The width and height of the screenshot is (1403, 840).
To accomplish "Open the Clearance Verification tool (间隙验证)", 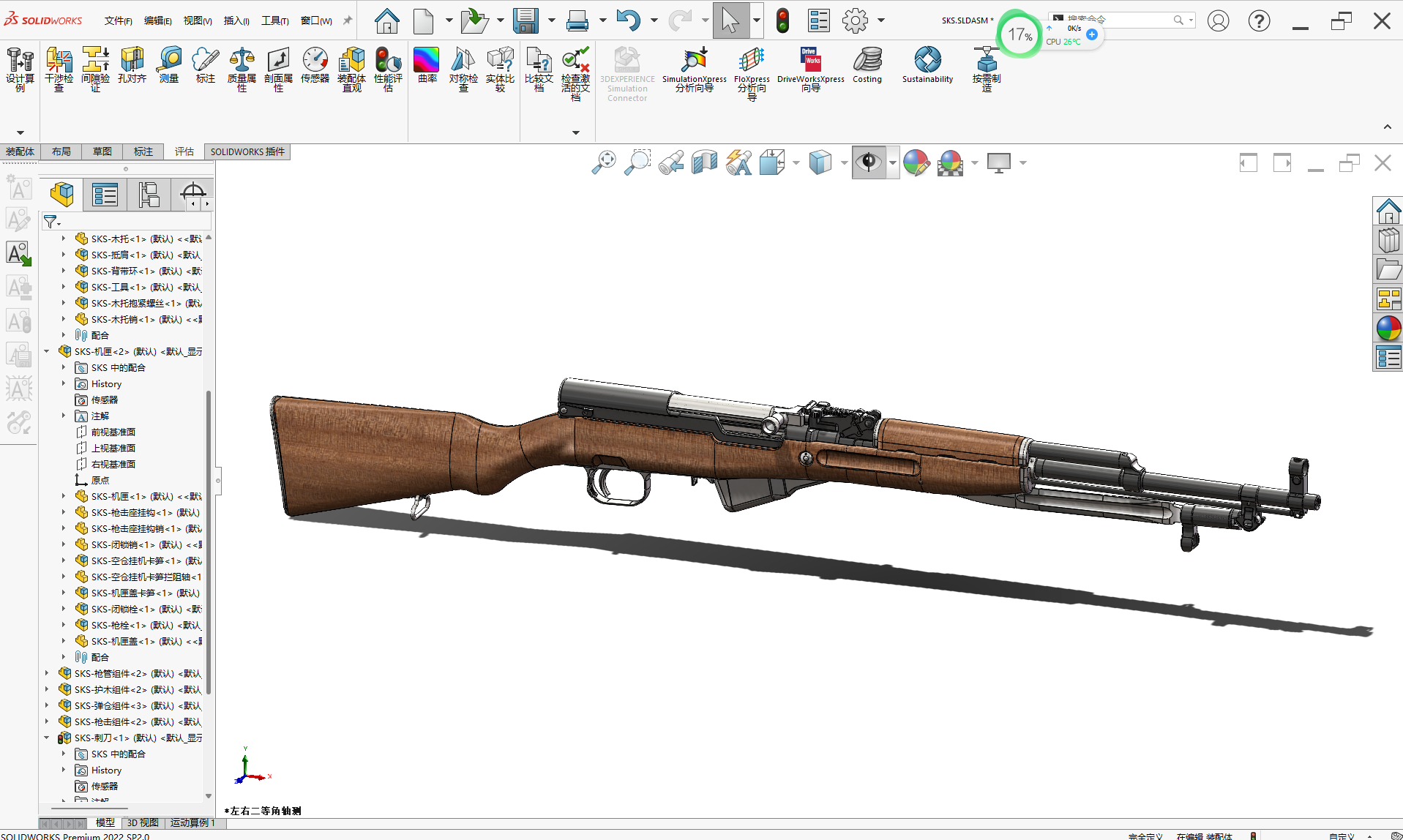I will [95, 69].
